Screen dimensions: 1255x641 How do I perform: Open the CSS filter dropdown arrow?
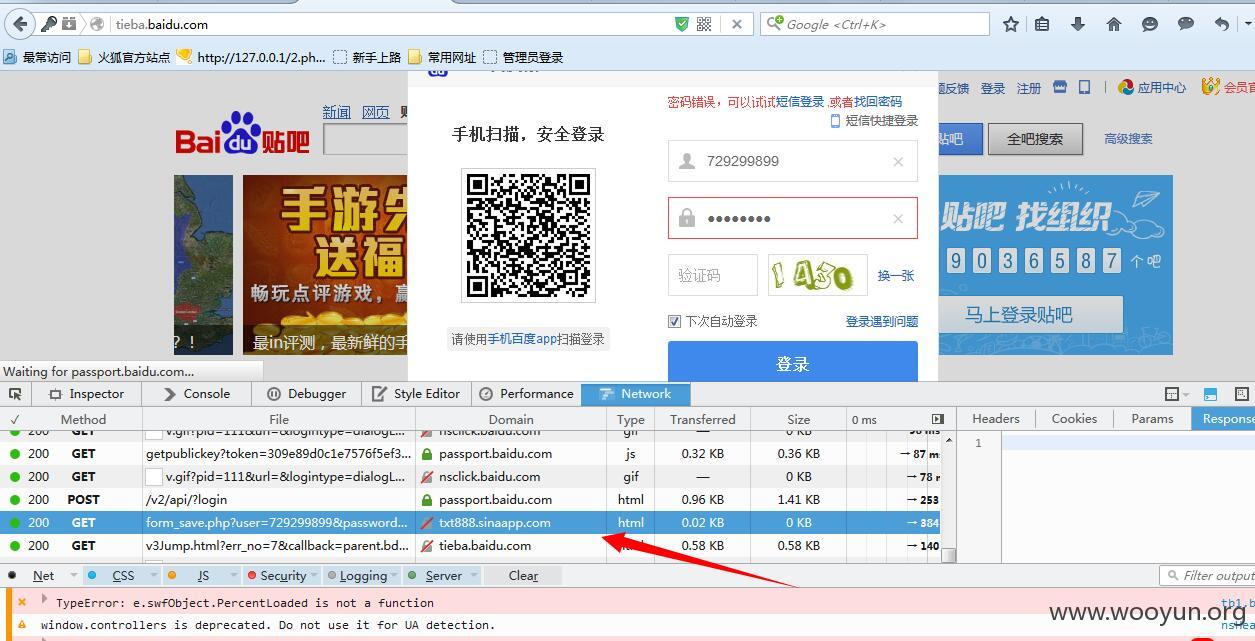152,576
